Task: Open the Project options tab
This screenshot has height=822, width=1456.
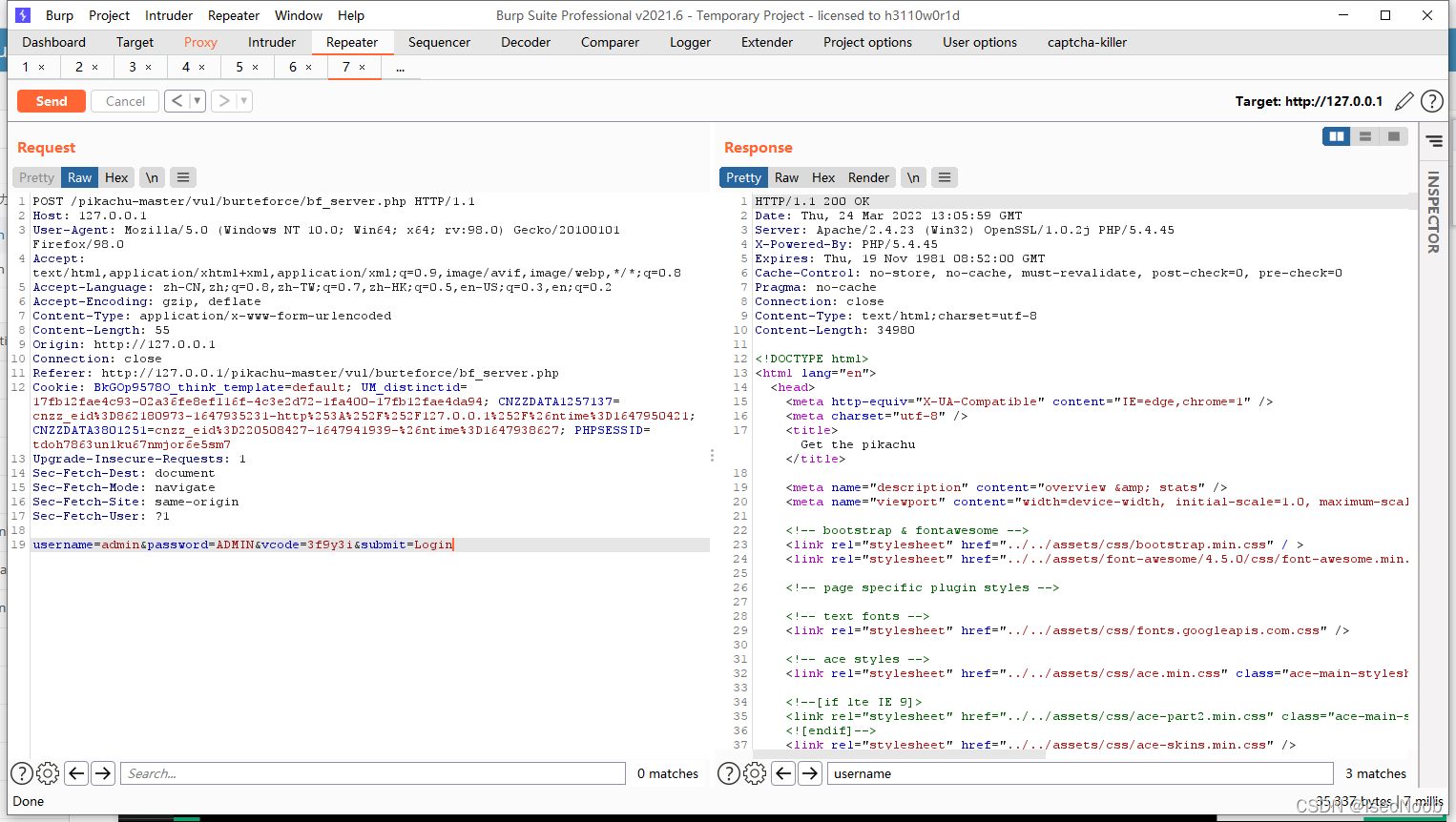Action: click(867, 42)
